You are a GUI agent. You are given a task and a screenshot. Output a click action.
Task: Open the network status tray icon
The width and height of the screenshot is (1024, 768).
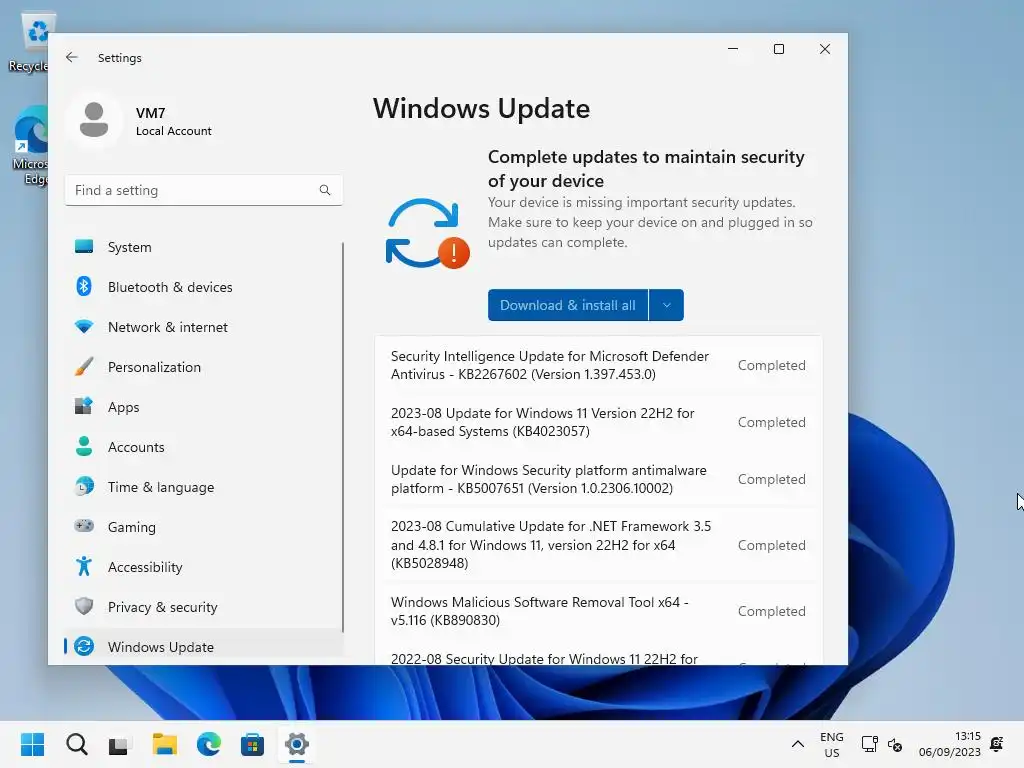click(869, 744)
